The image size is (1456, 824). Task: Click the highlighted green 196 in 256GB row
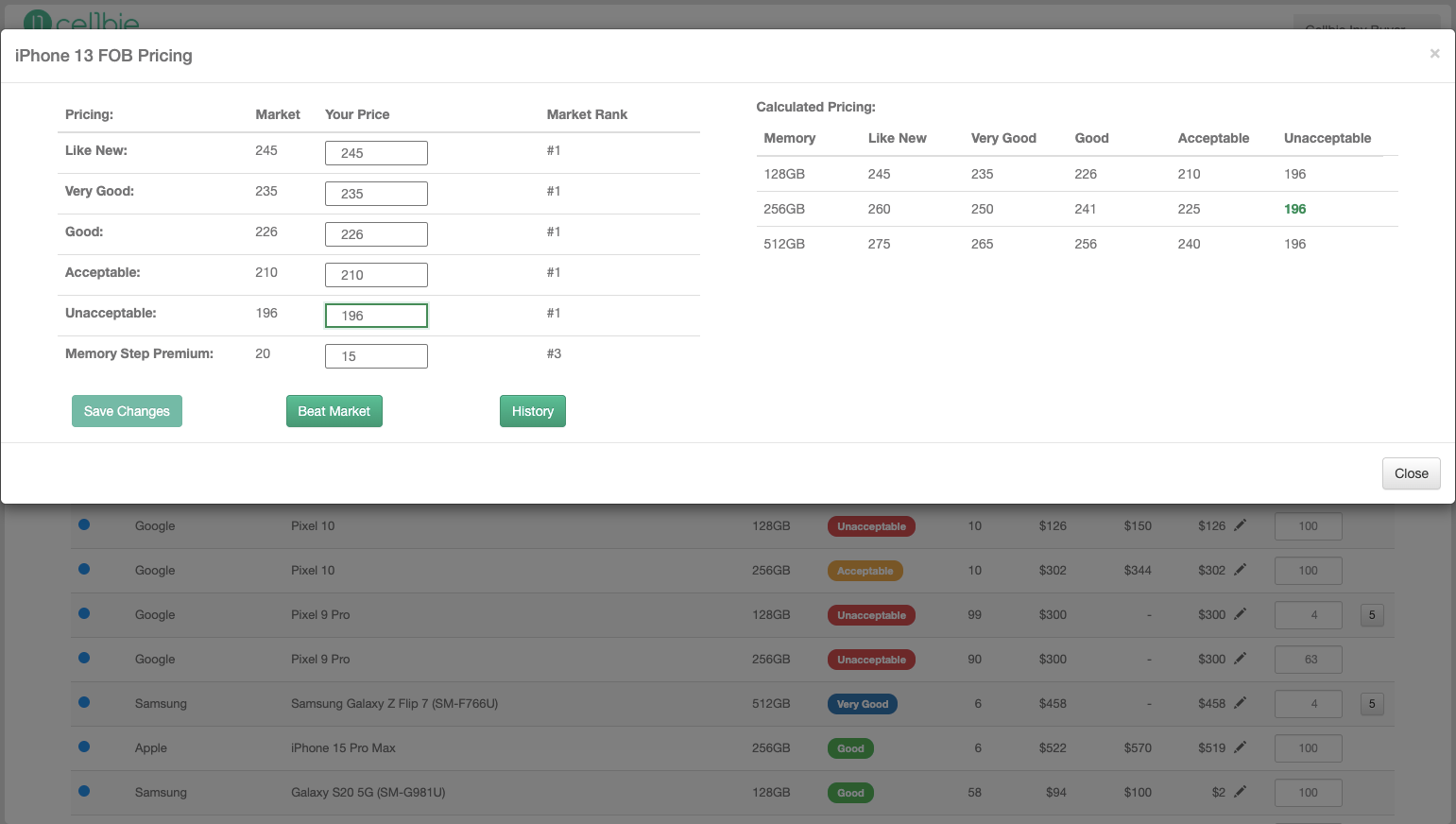pos(1294,209)
